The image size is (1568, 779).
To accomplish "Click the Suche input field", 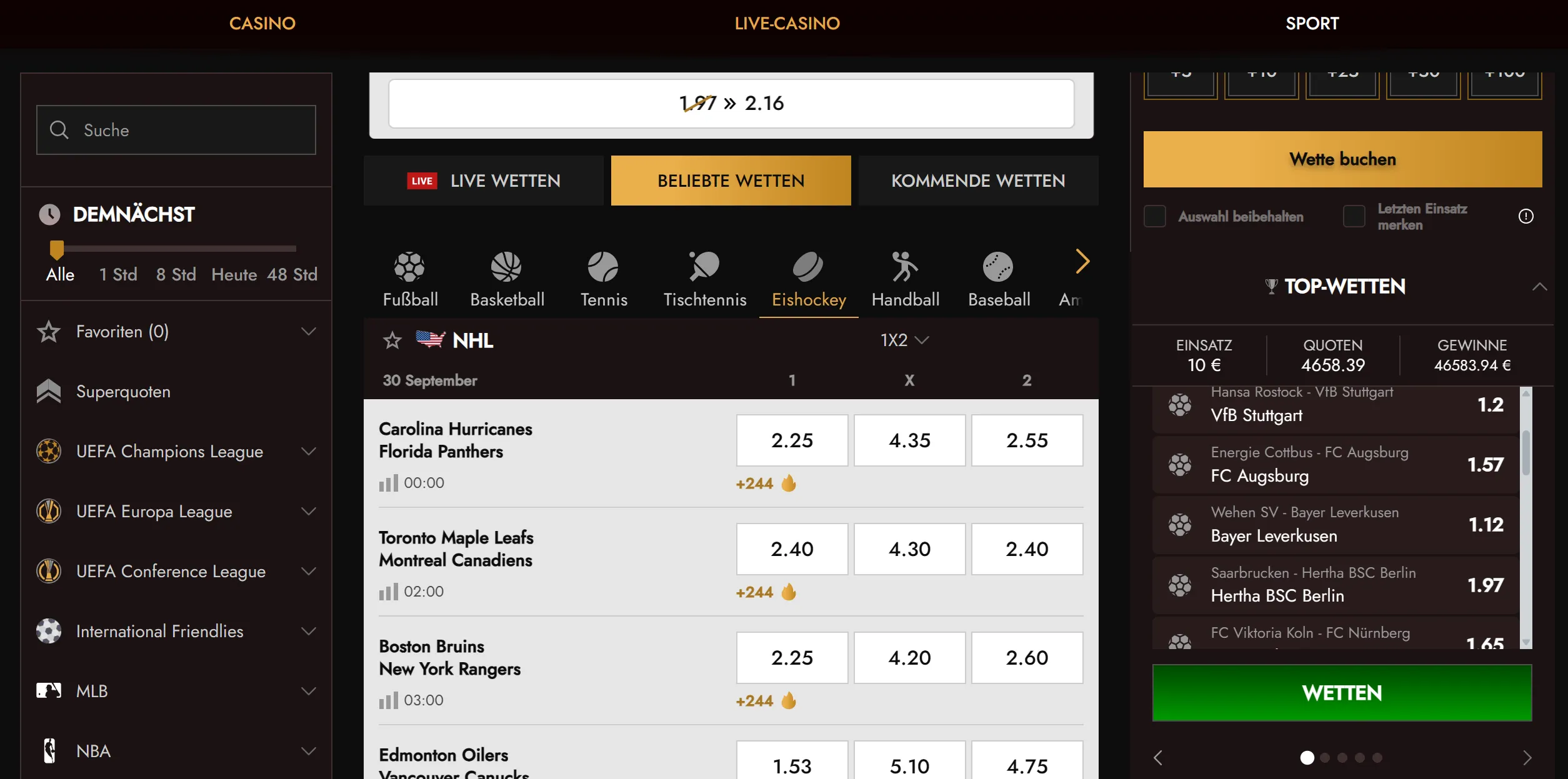I will coord(176,130).
